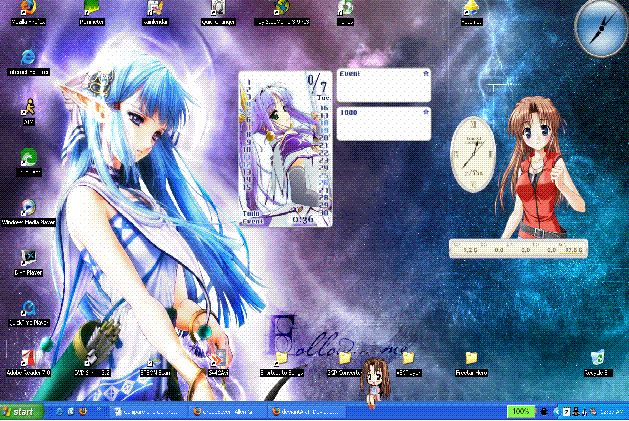
Task: Open the red arrow shortcut beside EPSON Scan
Action: coord(219,362)
